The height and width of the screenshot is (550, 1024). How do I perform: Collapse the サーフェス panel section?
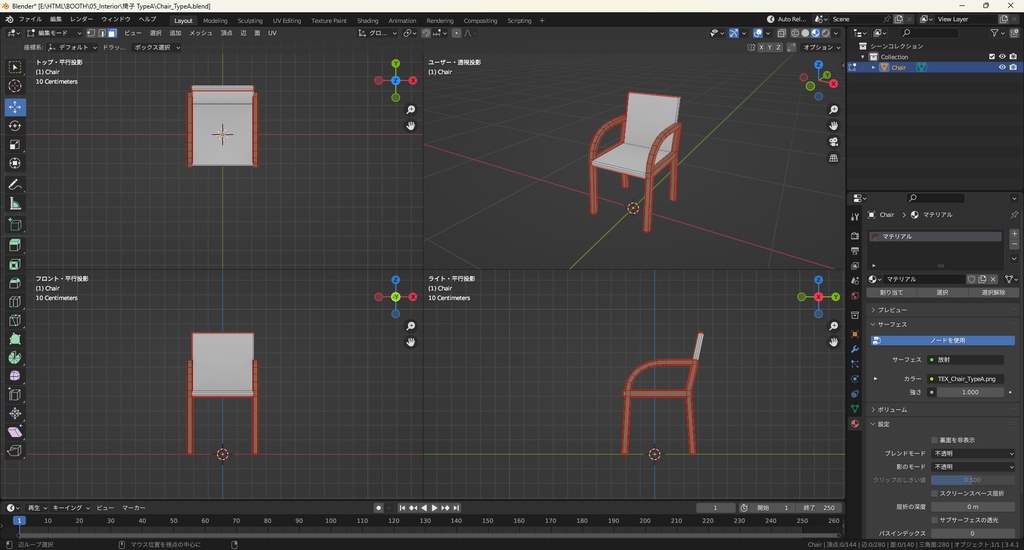point(892,324)
